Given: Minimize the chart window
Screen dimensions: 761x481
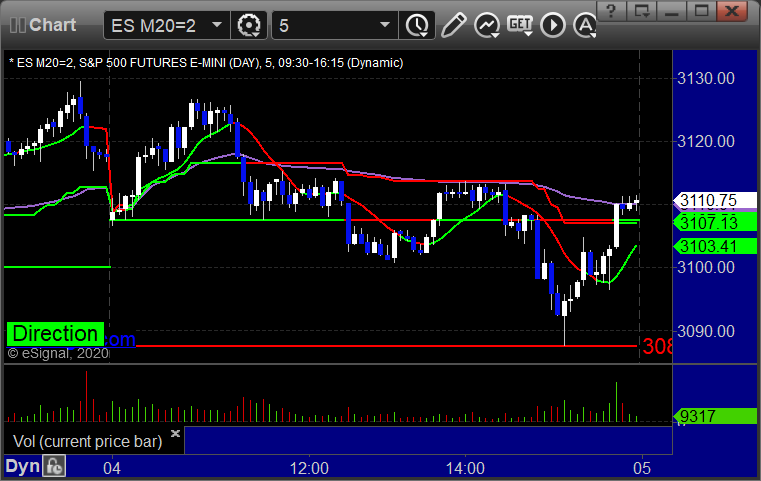Looking at the screenshot, I should [672, 10].
